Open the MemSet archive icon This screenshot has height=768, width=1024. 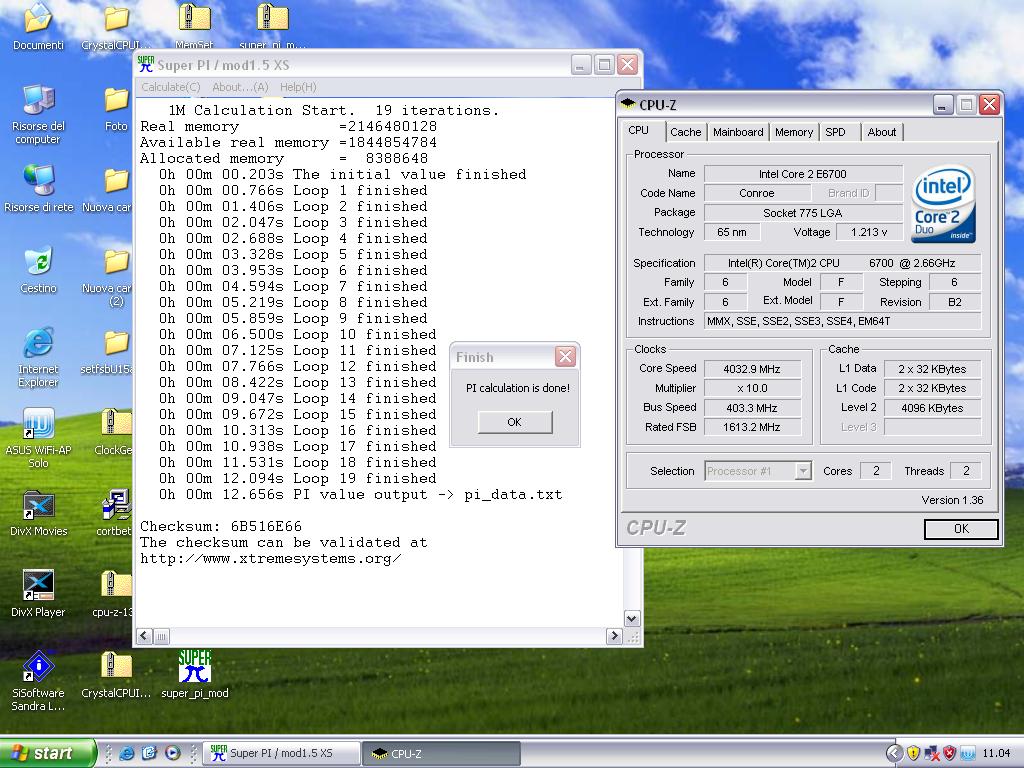click(195, 26)
